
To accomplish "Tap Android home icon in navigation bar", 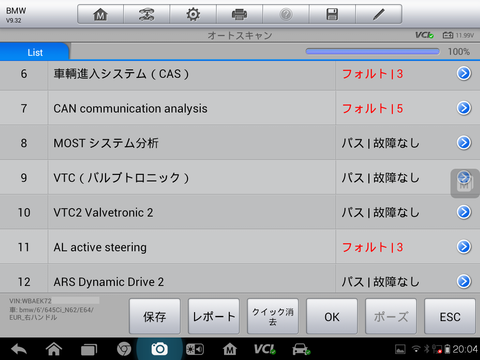I will (54, 349).
